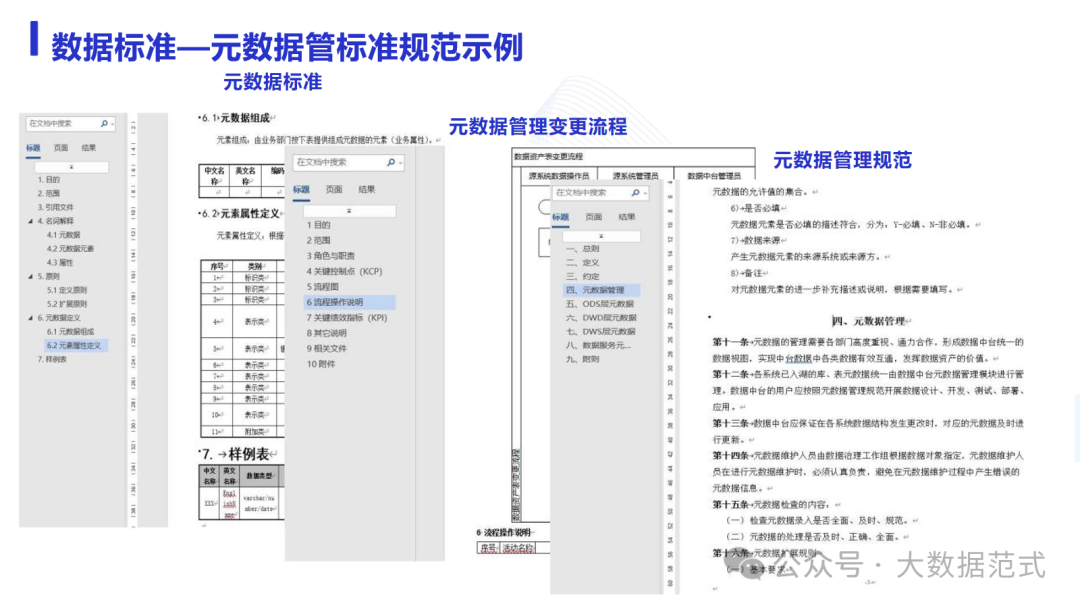Viewport: 1080px width, 608px height.
Task: Open search options arrow in 变更流程 pane
Action: tap(400, 163)
